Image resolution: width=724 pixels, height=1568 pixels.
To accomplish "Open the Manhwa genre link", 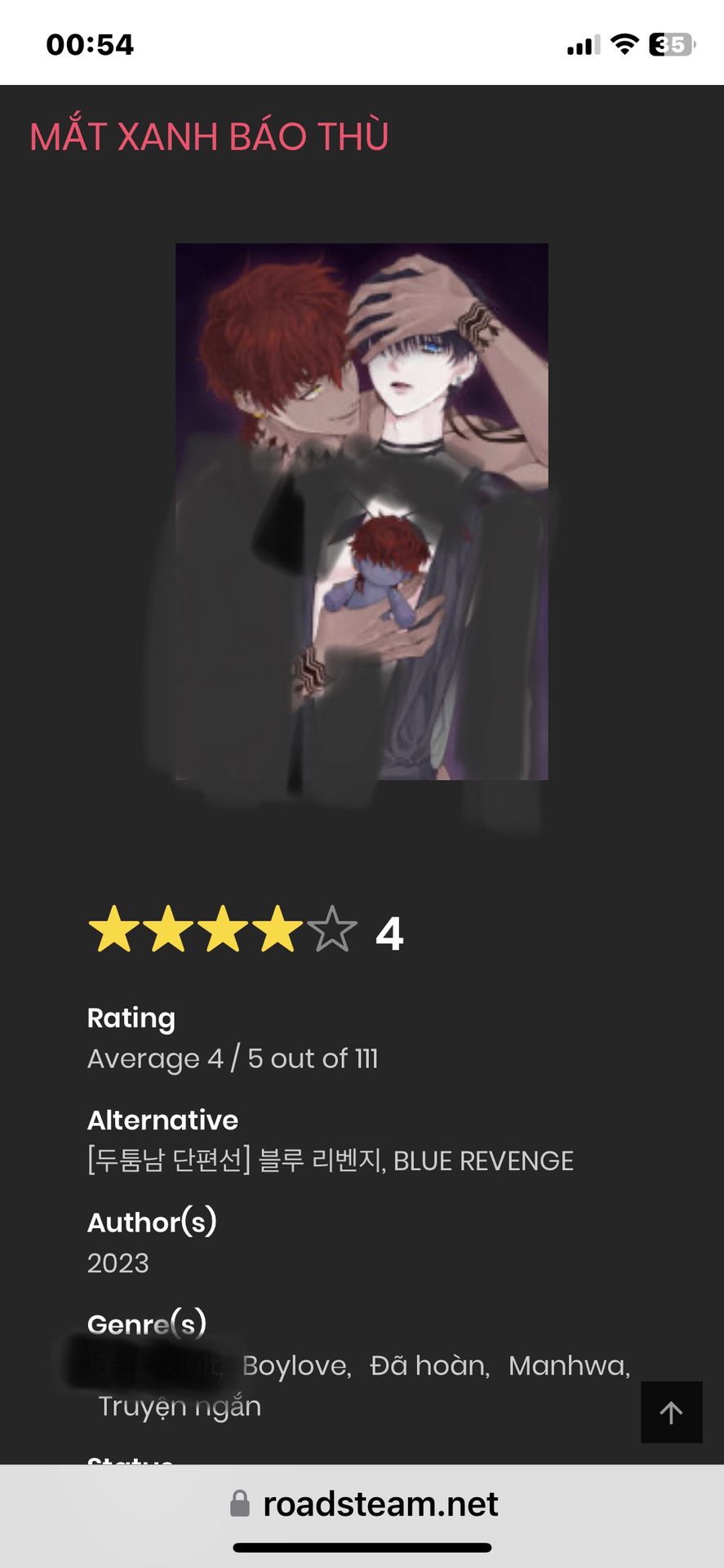I will pyautogui.click(x=569, y=1365).
